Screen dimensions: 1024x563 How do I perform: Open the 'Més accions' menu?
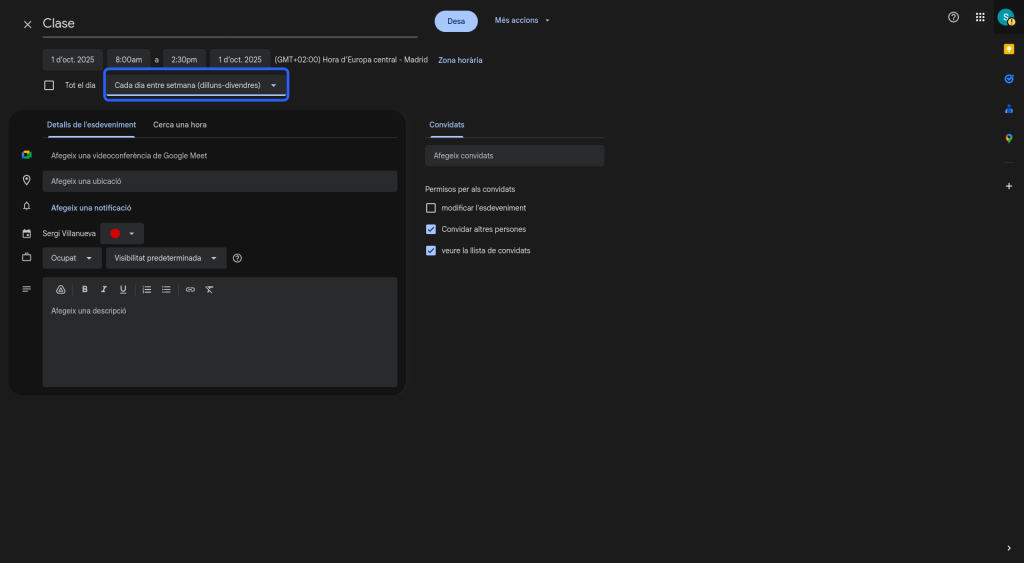click(522, 21)
